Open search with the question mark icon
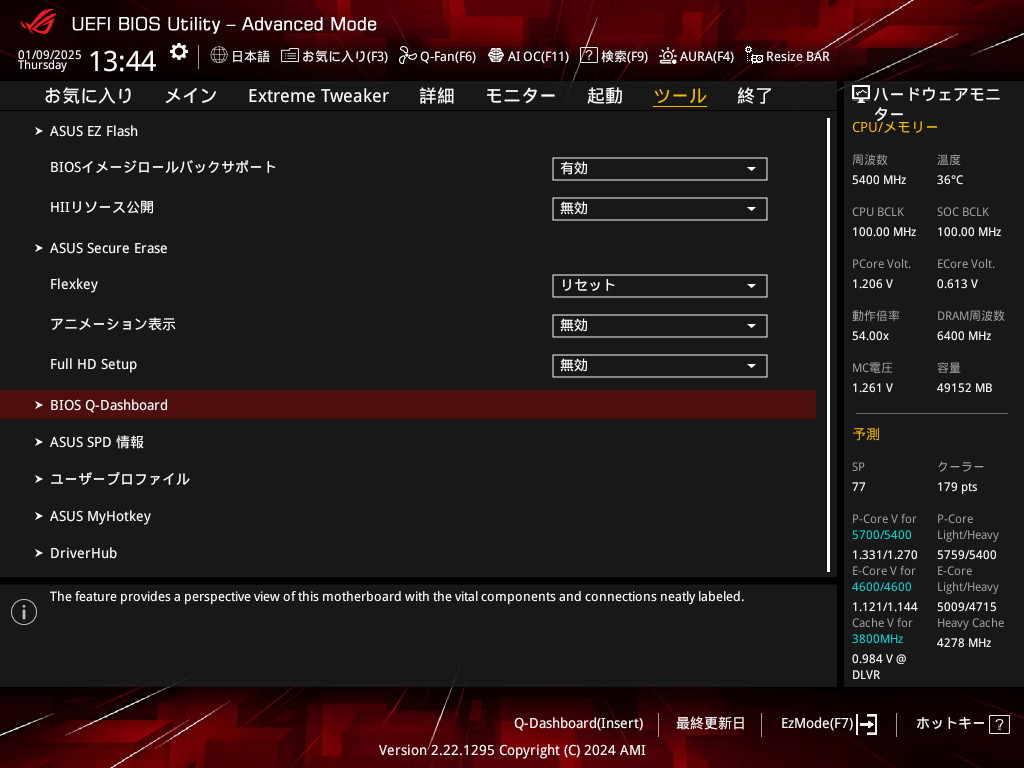The height and width of the screenshot is (768, 1024). pos(589,56)
